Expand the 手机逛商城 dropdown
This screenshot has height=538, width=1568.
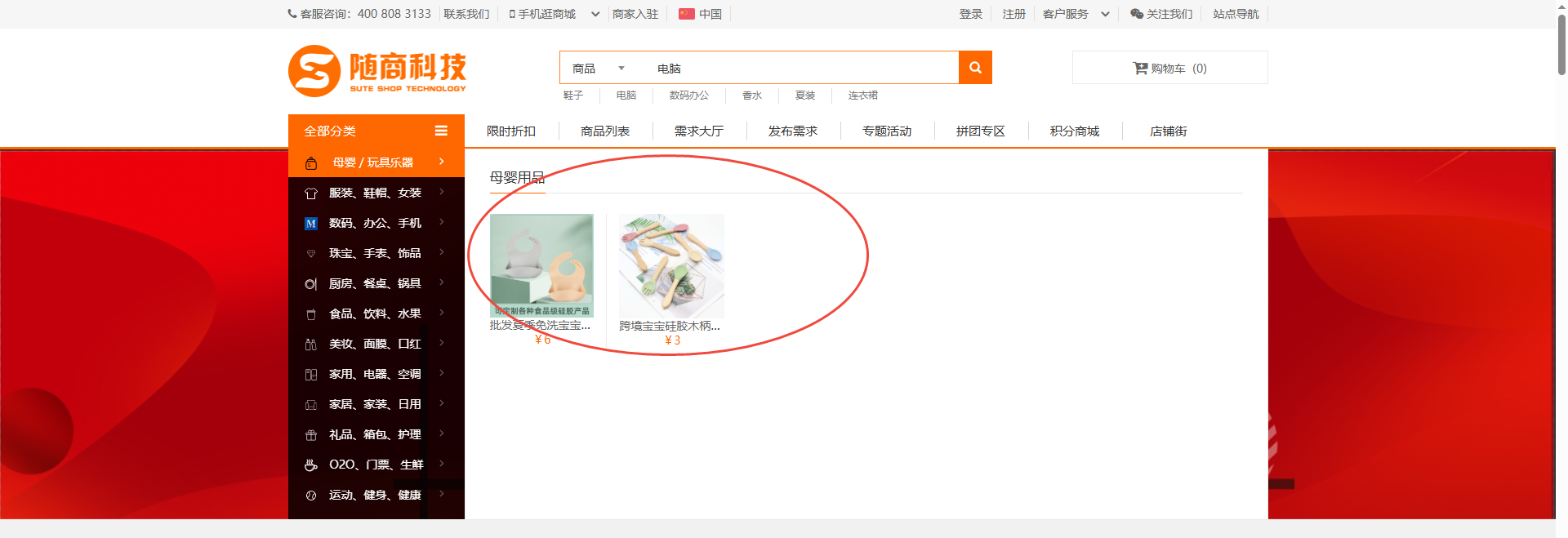point(595,14)
